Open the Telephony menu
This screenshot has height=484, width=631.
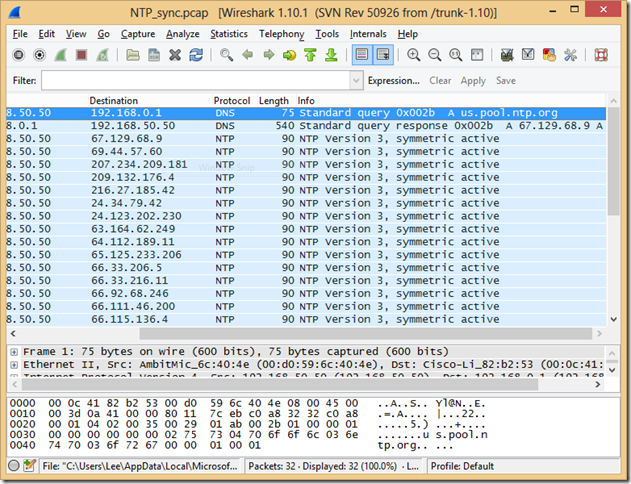pyautogui.click(x=281, y=34)
